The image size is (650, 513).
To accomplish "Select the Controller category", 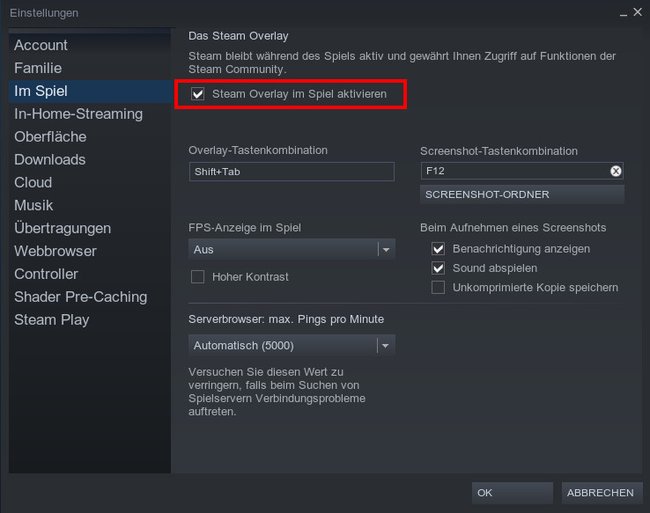I will (x=46, y=274).
